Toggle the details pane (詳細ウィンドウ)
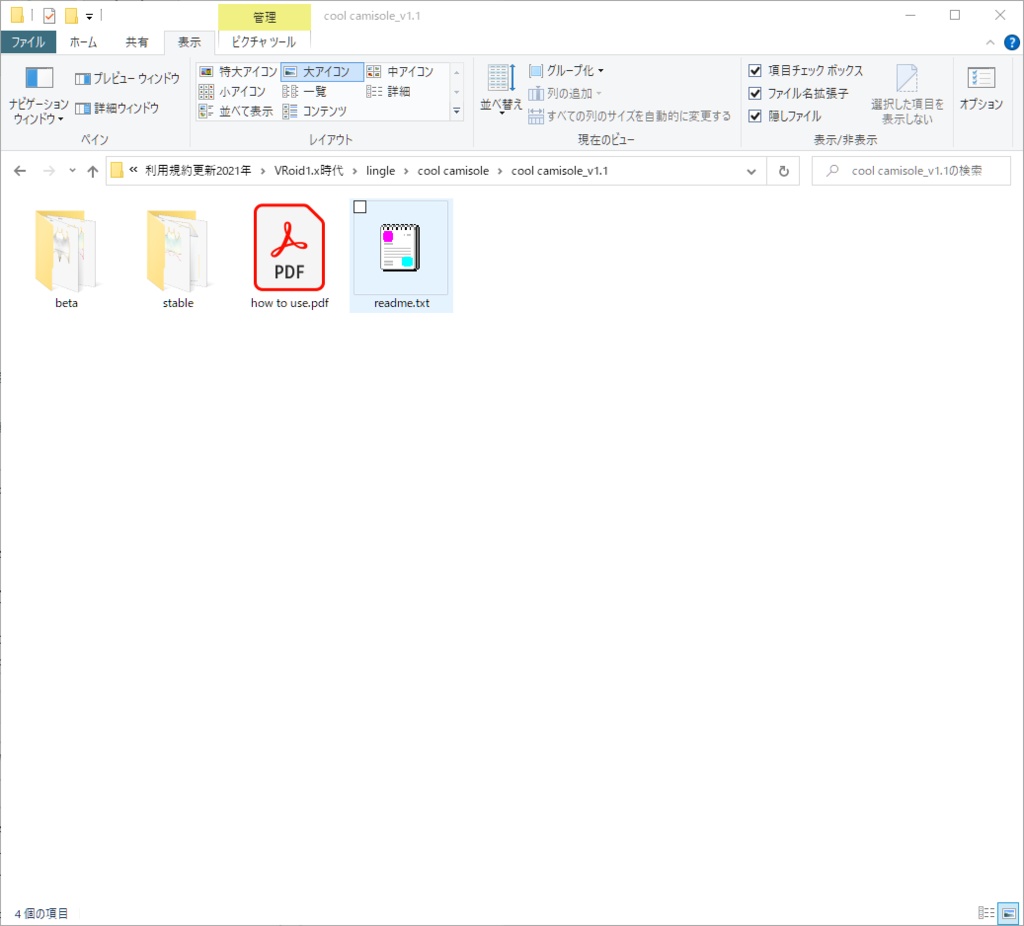 [117, 108]
